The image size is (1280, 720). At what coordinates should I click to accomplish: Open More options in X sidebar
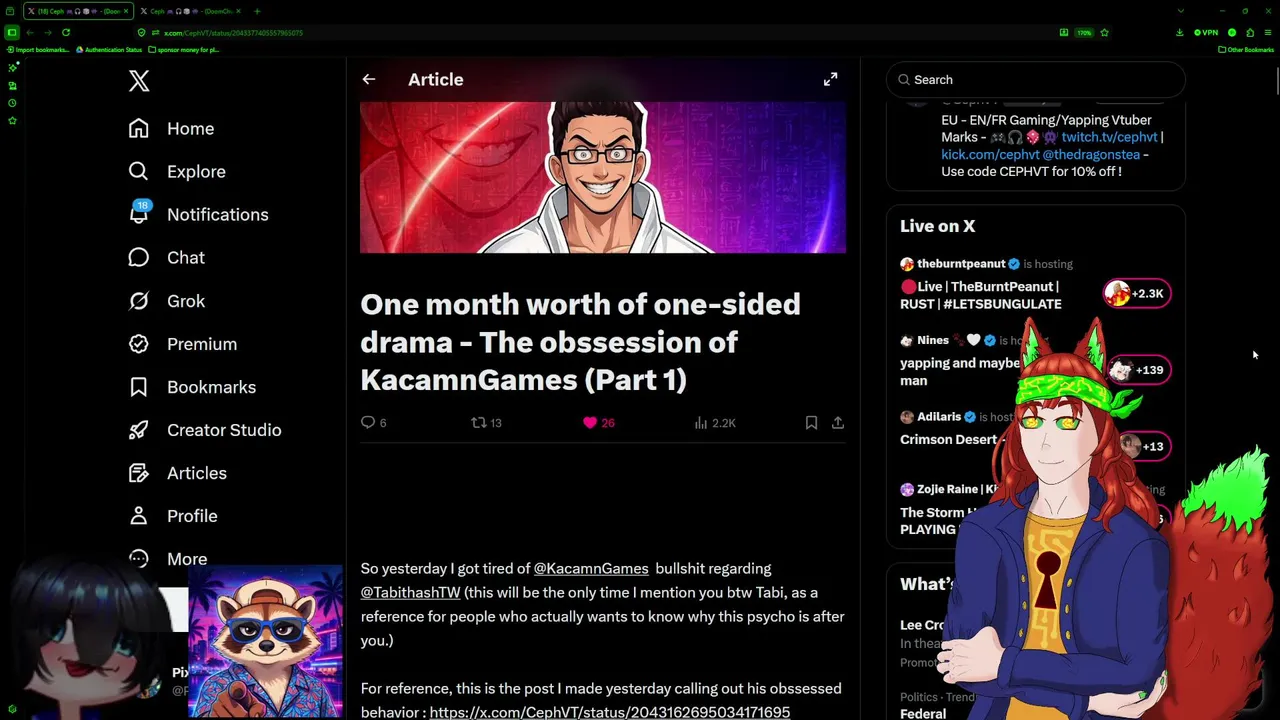pyautogui.click(x=167, y=558)
